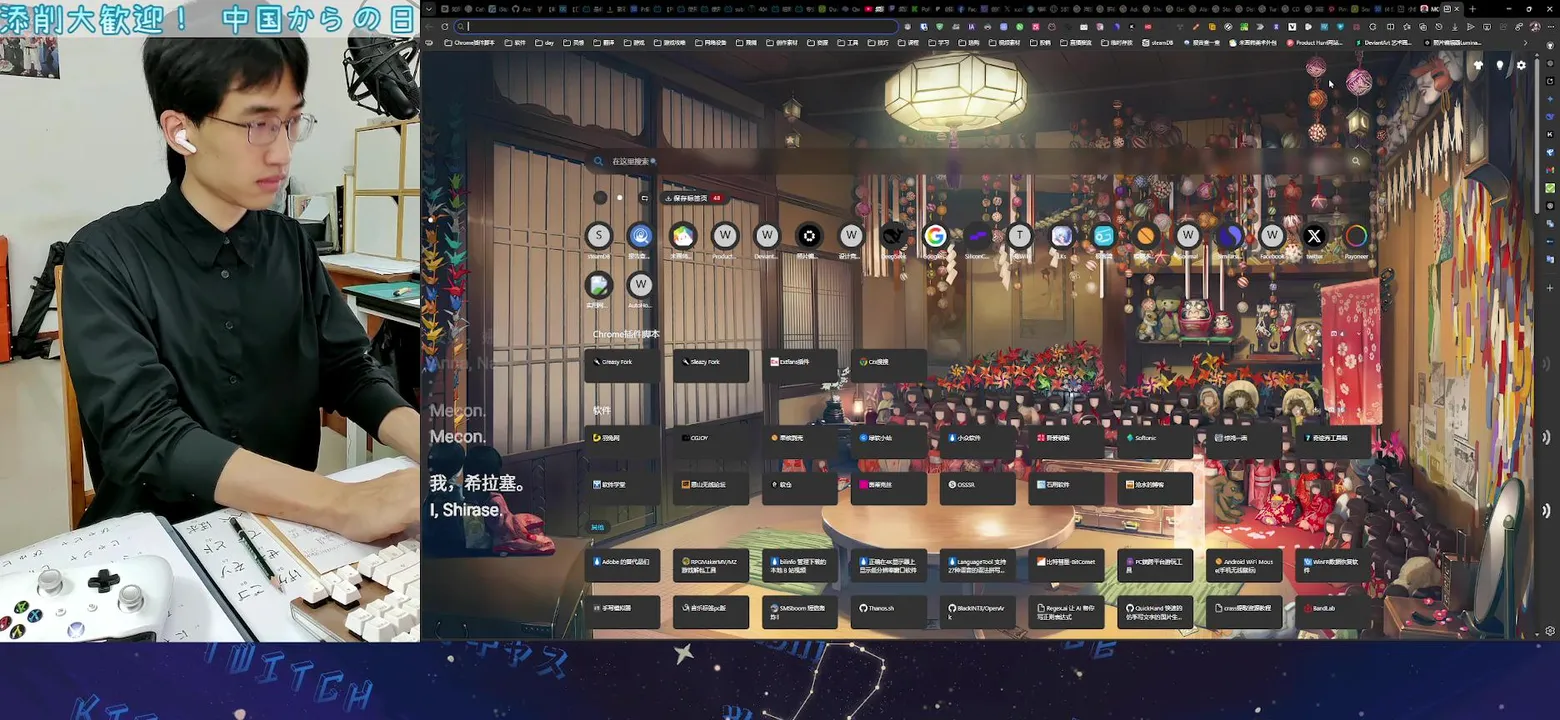The height and width of the screenshot is (720, 1560).
Task: Open the SiliconC... purple speed-dial shortcut
Action: point(977,236)
